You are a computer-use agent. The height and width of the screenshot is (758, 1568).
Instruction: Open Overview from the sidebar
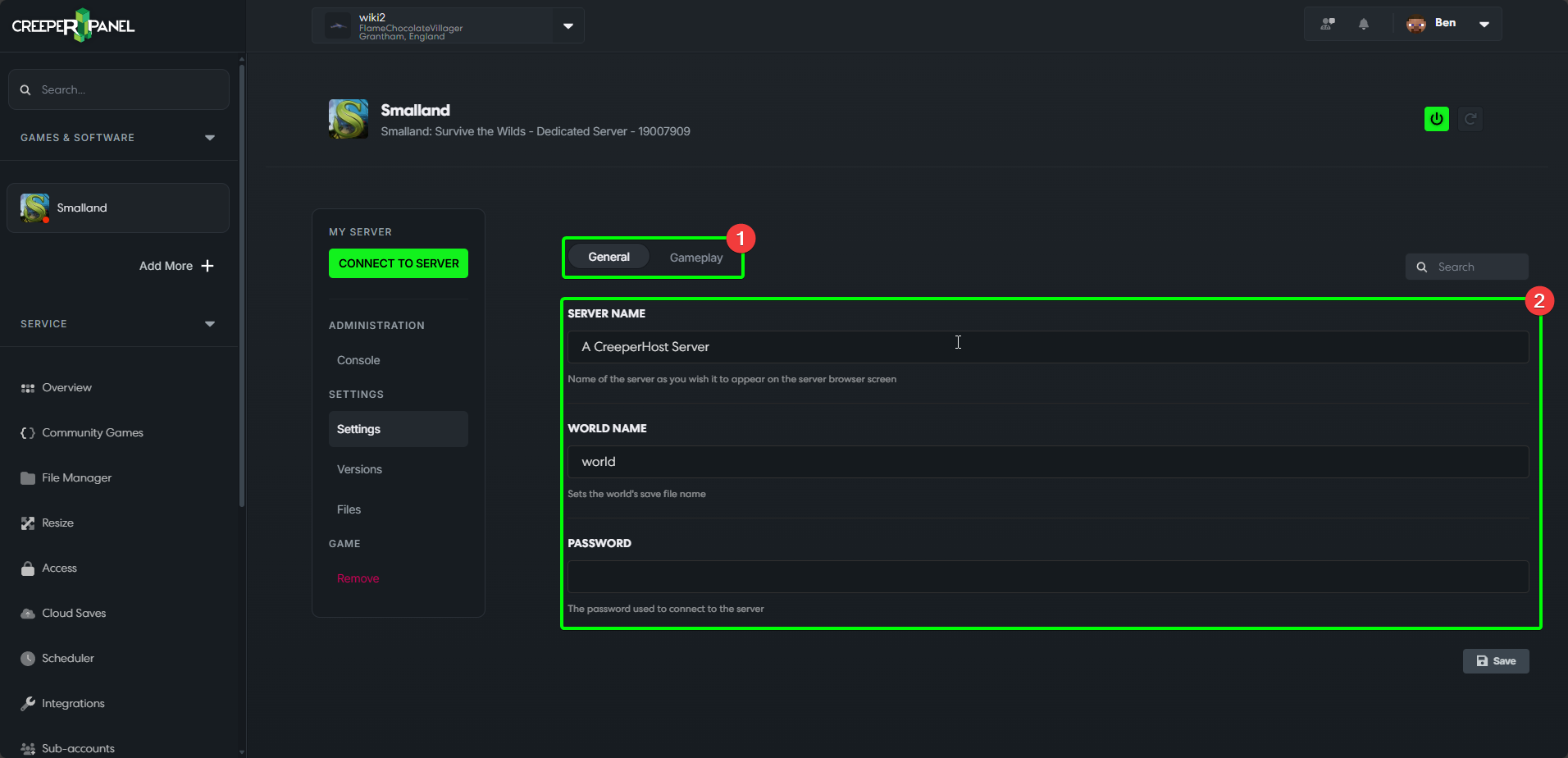coord(66,388)
